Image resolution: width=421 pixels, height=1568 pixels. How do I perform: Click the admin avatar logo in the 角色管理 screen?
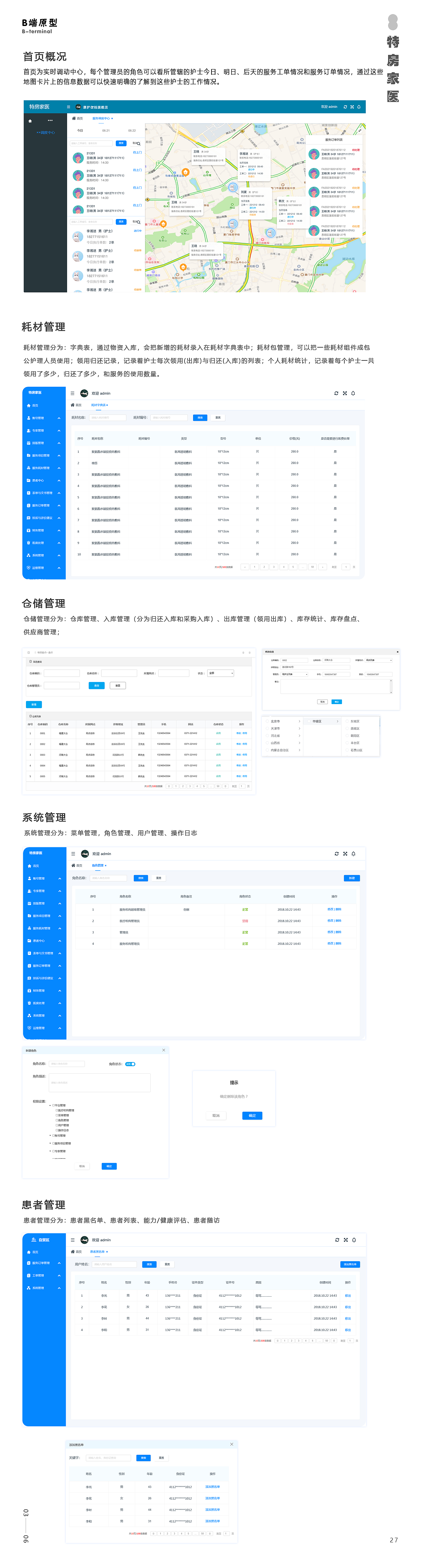pyautogui.click(x=85, y=854)
